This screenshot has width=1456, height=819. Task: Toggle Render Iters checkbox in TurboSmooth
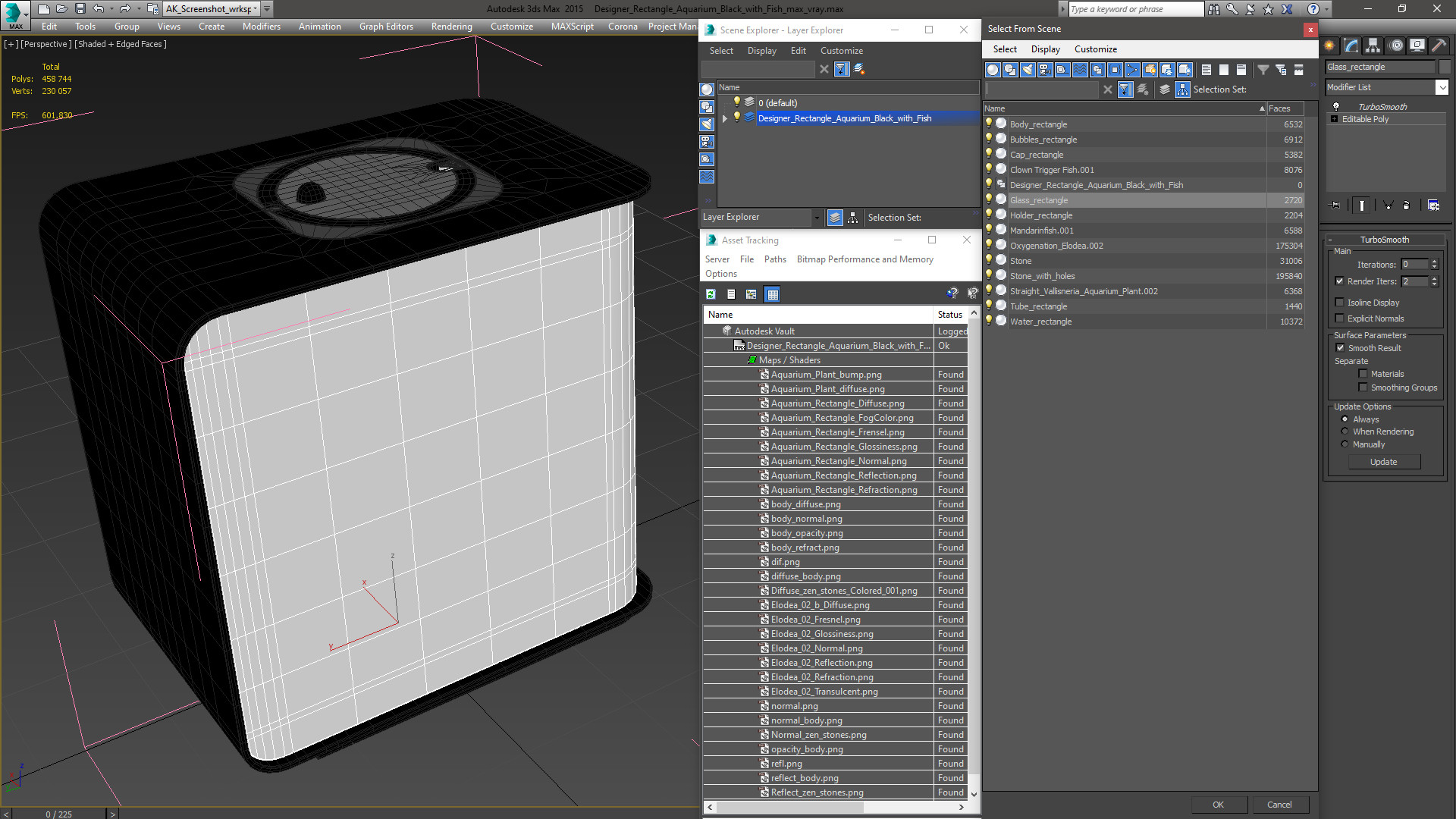pyautogui.click(x=1339, y=281)
